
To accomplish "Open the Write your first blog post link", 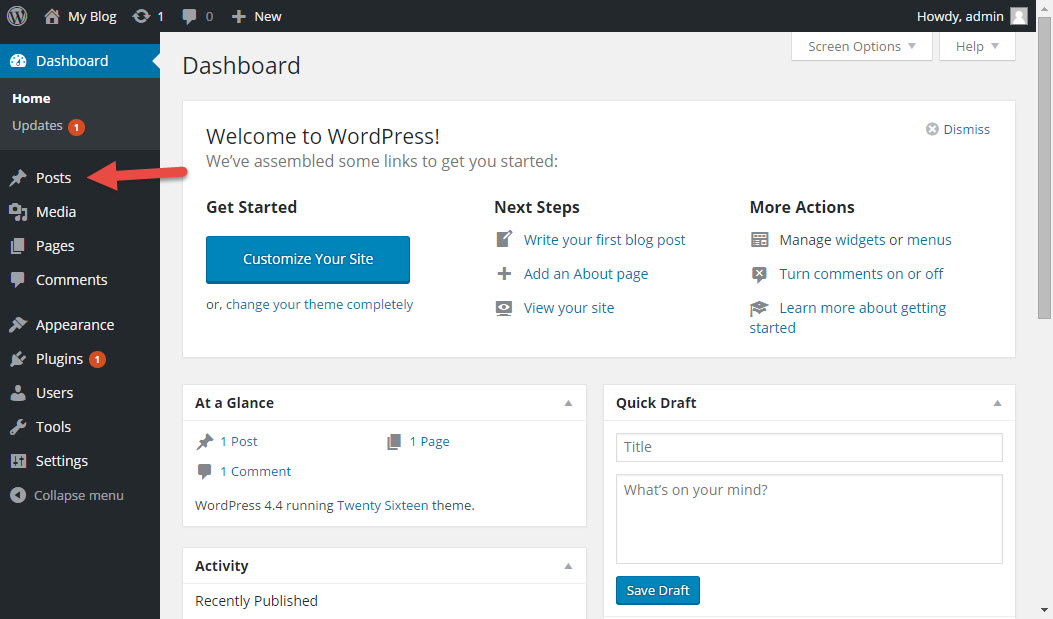I will (x=604, y=240).
